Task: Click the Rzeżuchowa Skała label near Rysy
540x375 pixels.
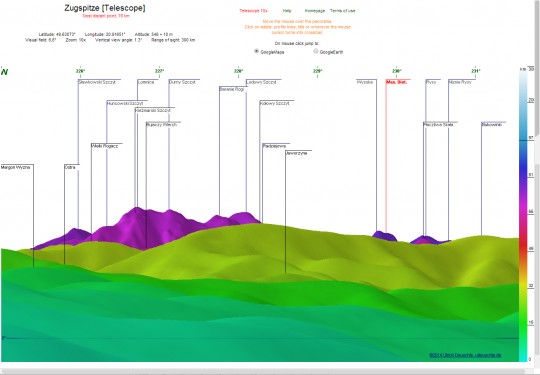Action: click(x=438, y=124)
